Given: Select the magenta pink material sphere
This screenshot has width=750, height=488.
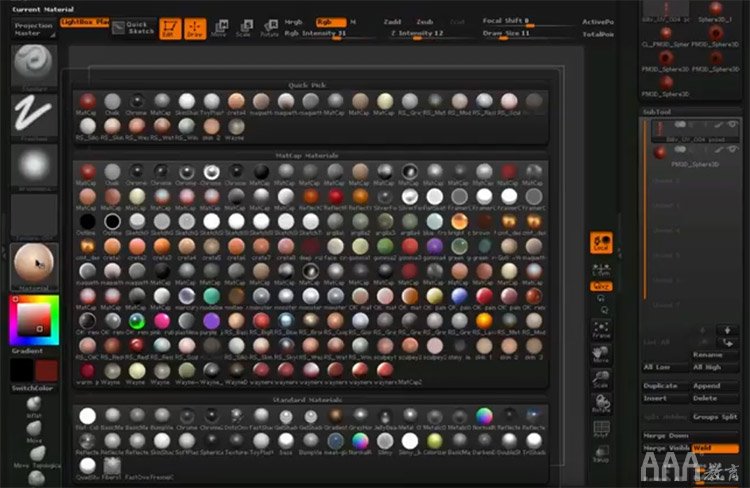Looking at the screenshot, I should point(162,321).
